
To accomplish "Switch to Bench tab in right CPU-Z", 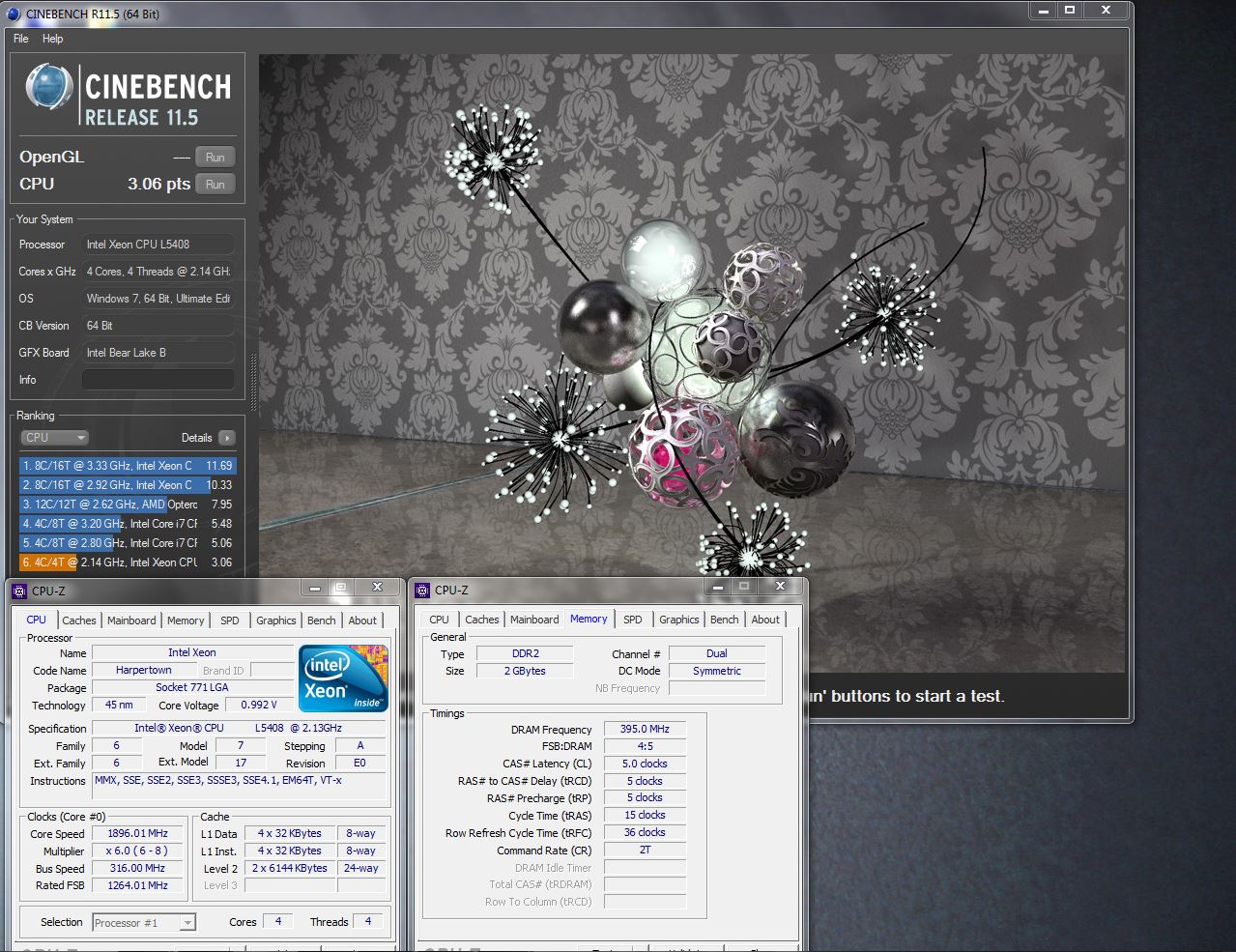I will [x=725, y=620].
